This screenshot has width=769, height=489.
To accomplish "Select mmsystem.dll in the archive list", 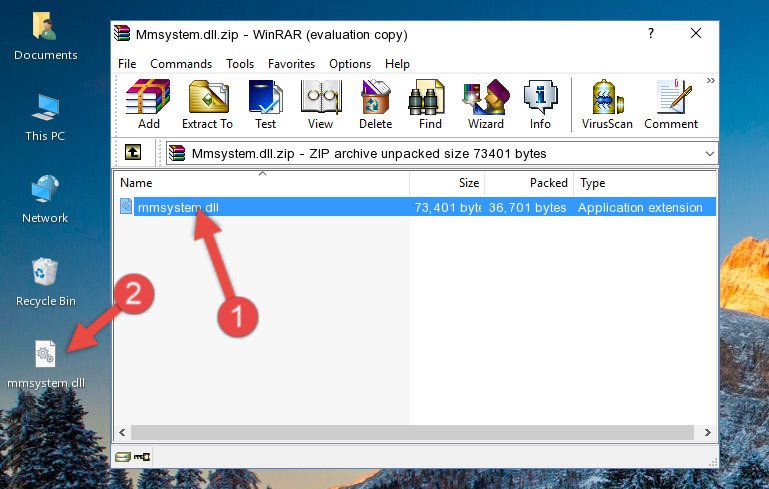I will (179, 207).
